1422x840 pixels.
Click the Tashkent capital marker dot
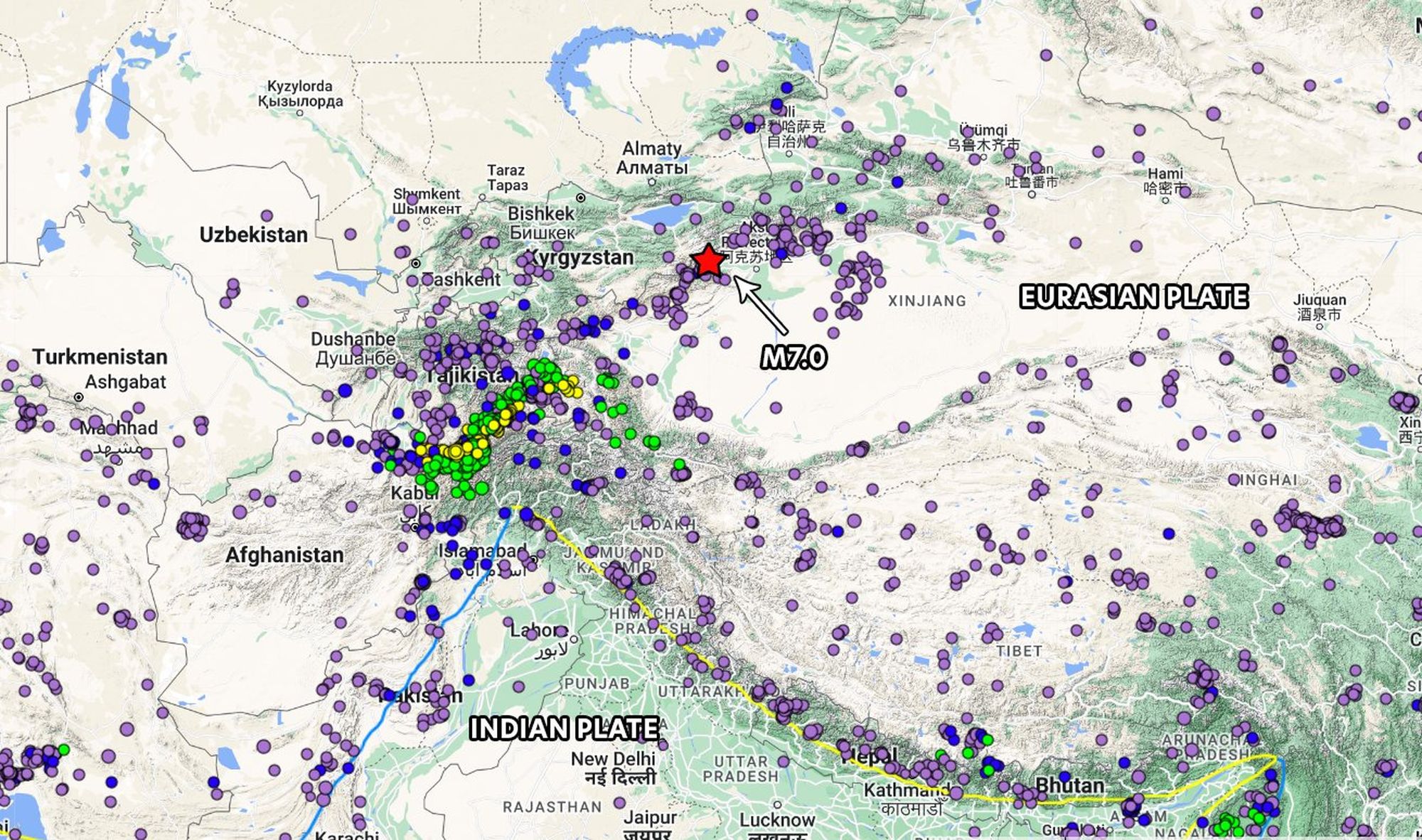point(416,264)
